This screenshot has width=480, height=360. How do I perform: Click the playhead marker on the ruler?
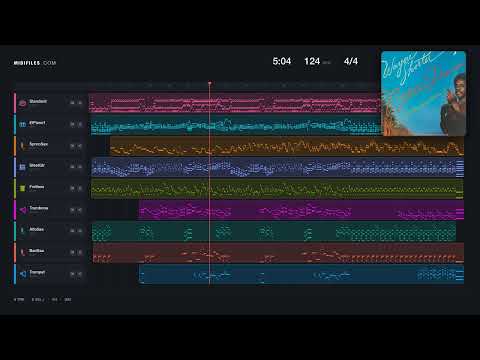click(x=210, y=83)
